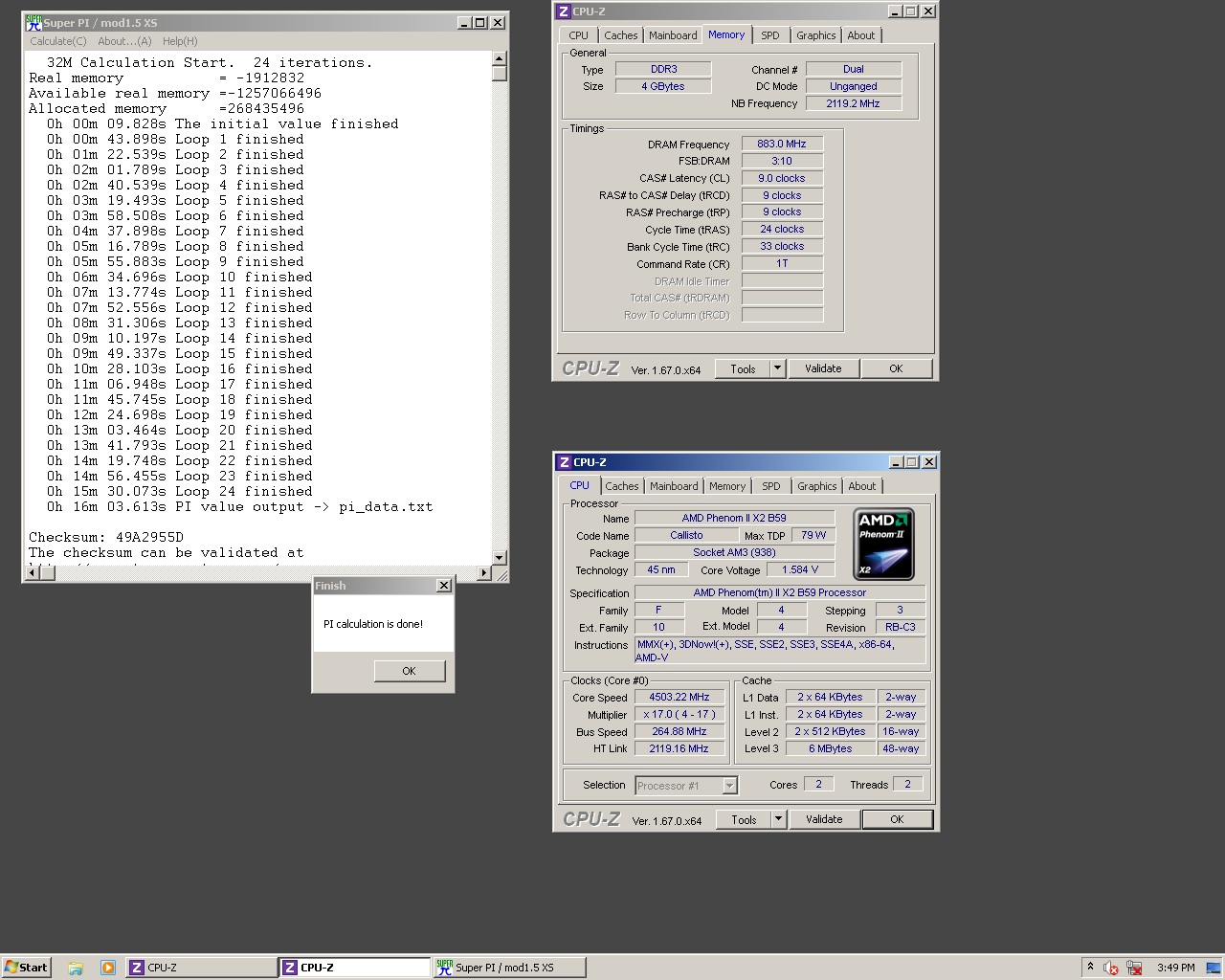This screenshot has width=1225, height=980.
Task: Click Tools button in Memory CPU-Z window
Action: pos(743,368)
